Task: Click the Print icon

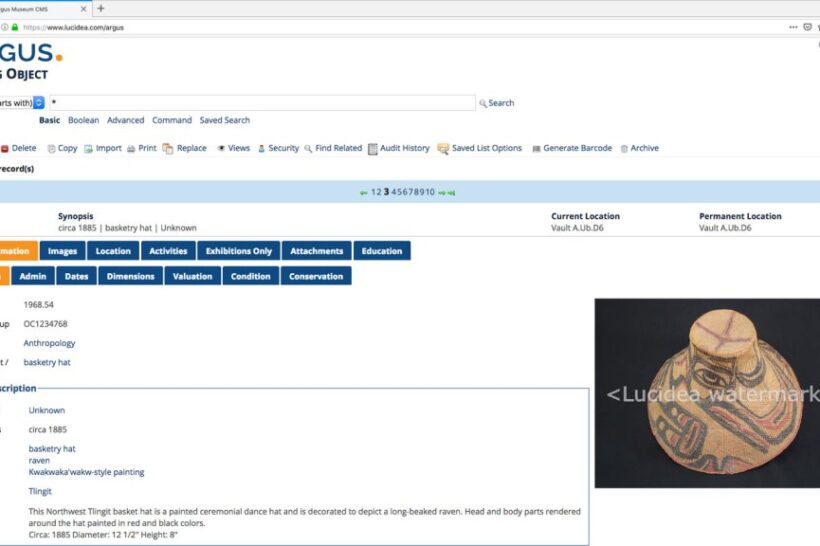Action: (131, 148)
